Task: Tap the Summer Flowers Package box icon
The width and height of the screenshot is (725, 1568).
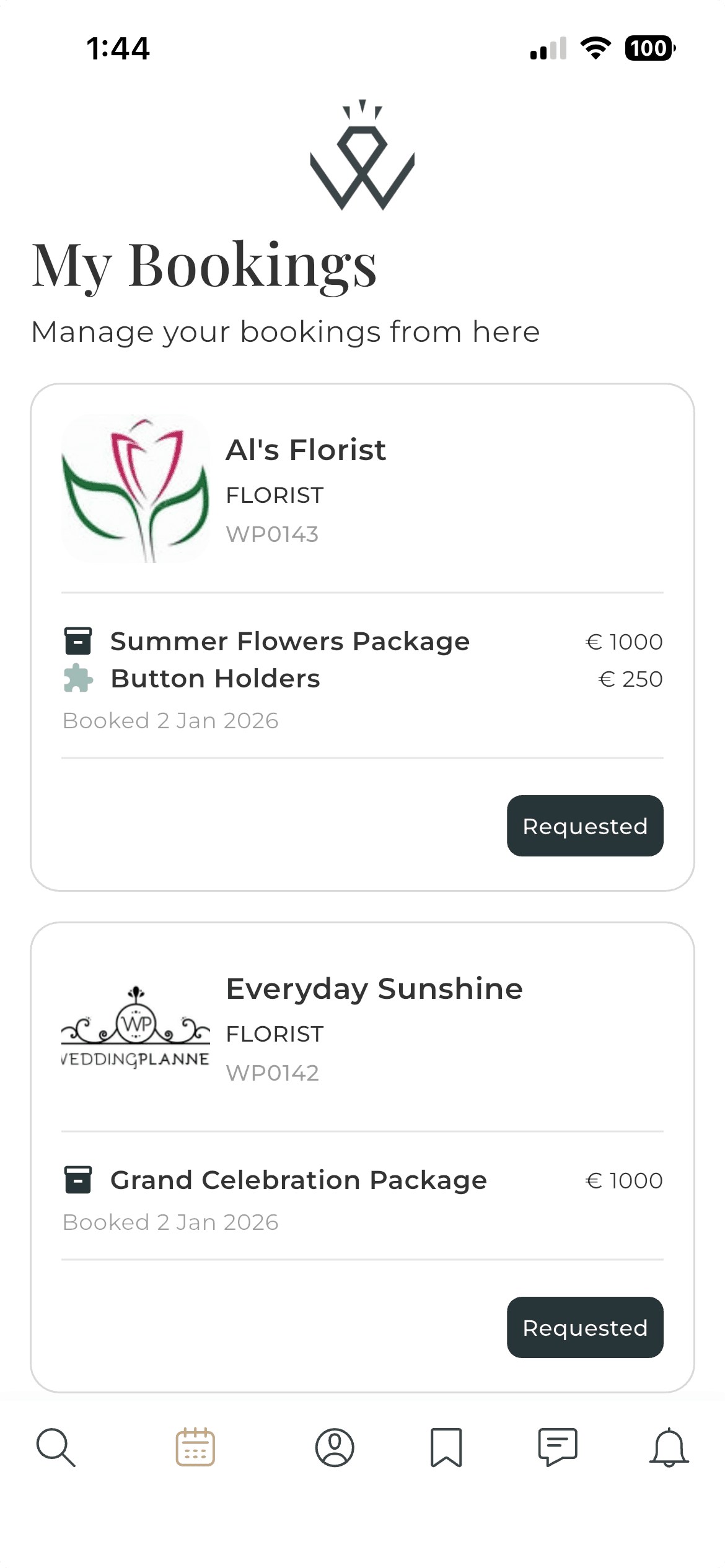Action: (78, 641)
